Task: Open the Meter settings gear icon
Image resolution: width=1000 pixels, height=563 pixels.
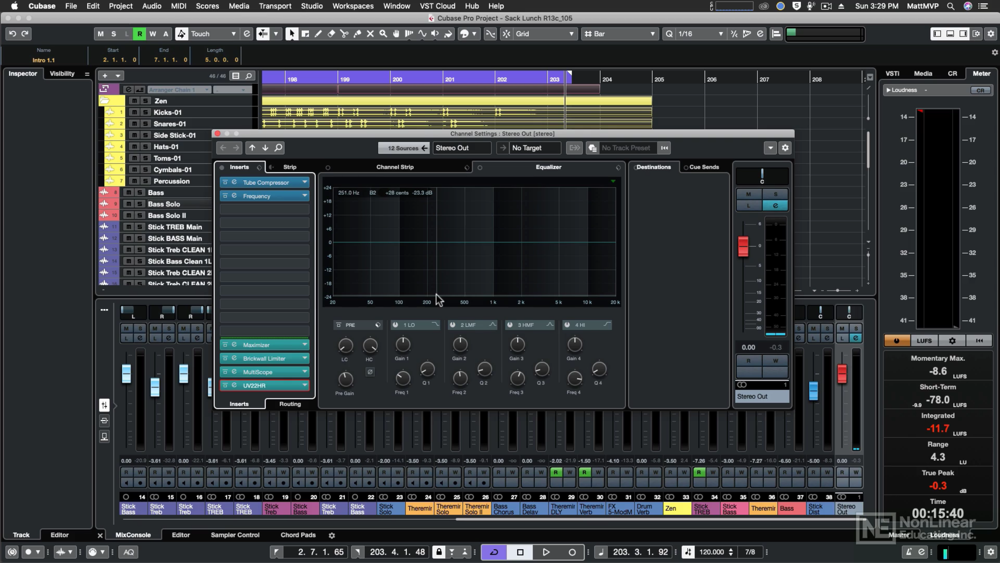Action: [952, 340]
